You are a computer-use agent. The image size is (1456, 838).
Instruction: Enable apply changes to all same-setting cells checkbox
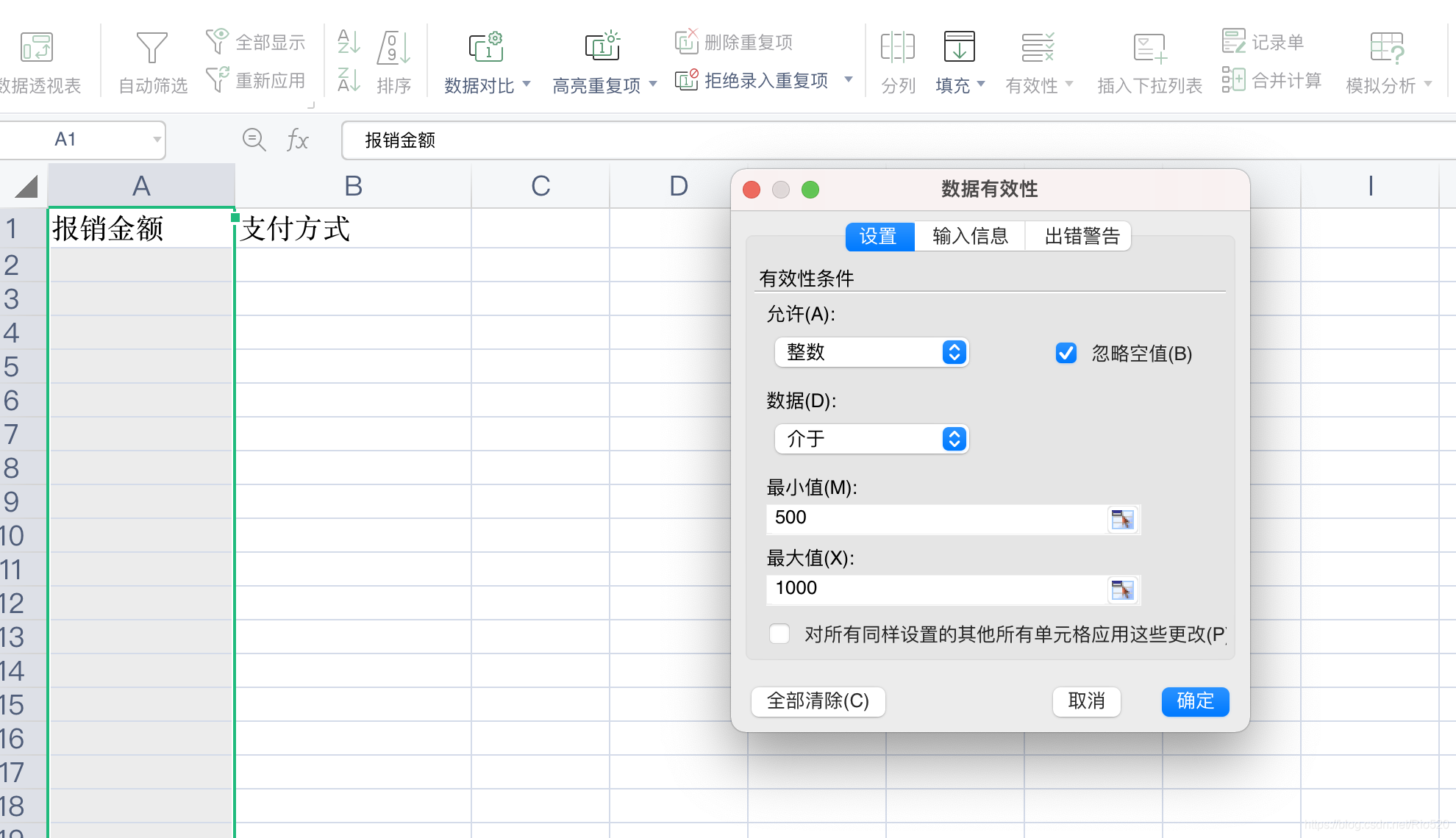(779, 634)
